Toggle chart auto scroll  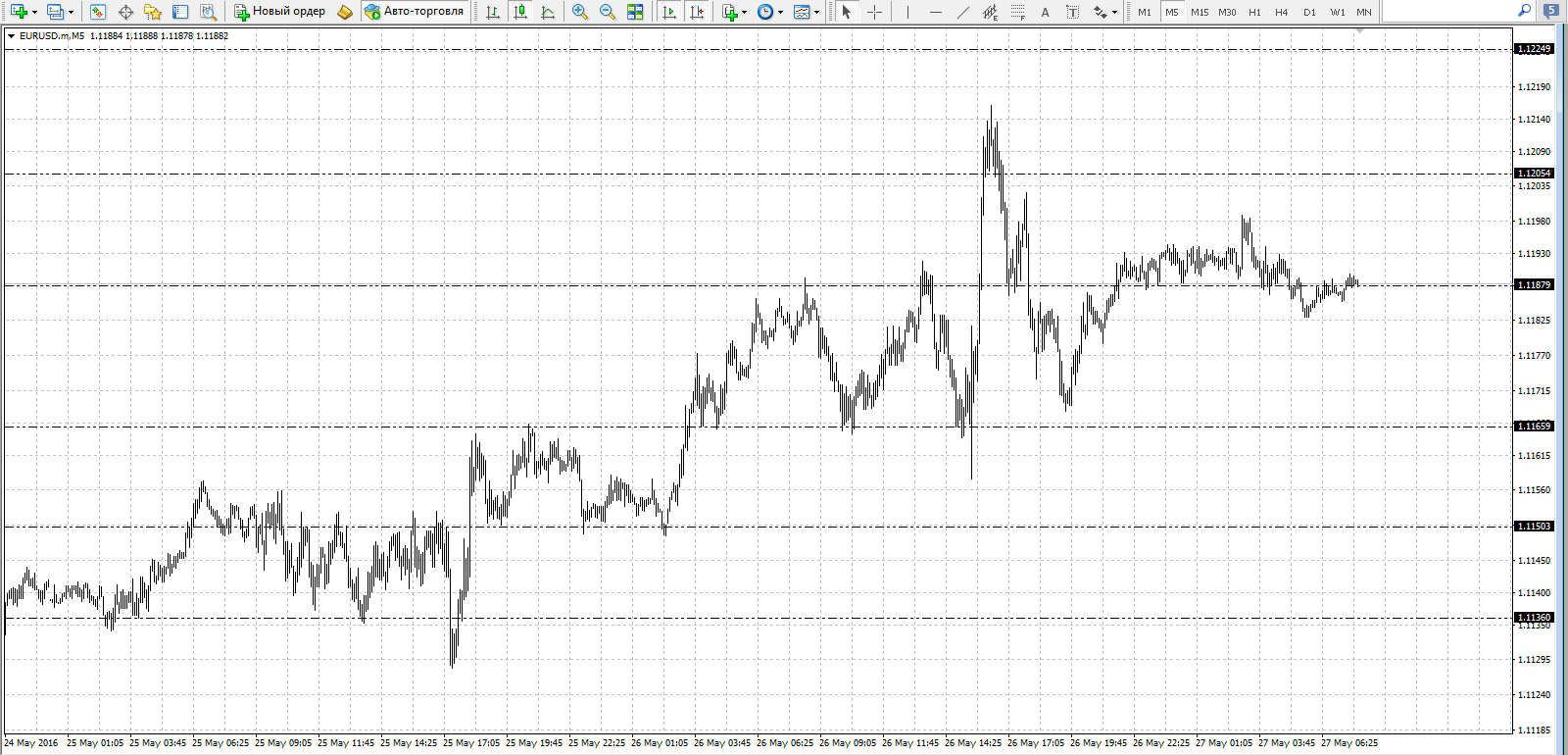[669, 12]
